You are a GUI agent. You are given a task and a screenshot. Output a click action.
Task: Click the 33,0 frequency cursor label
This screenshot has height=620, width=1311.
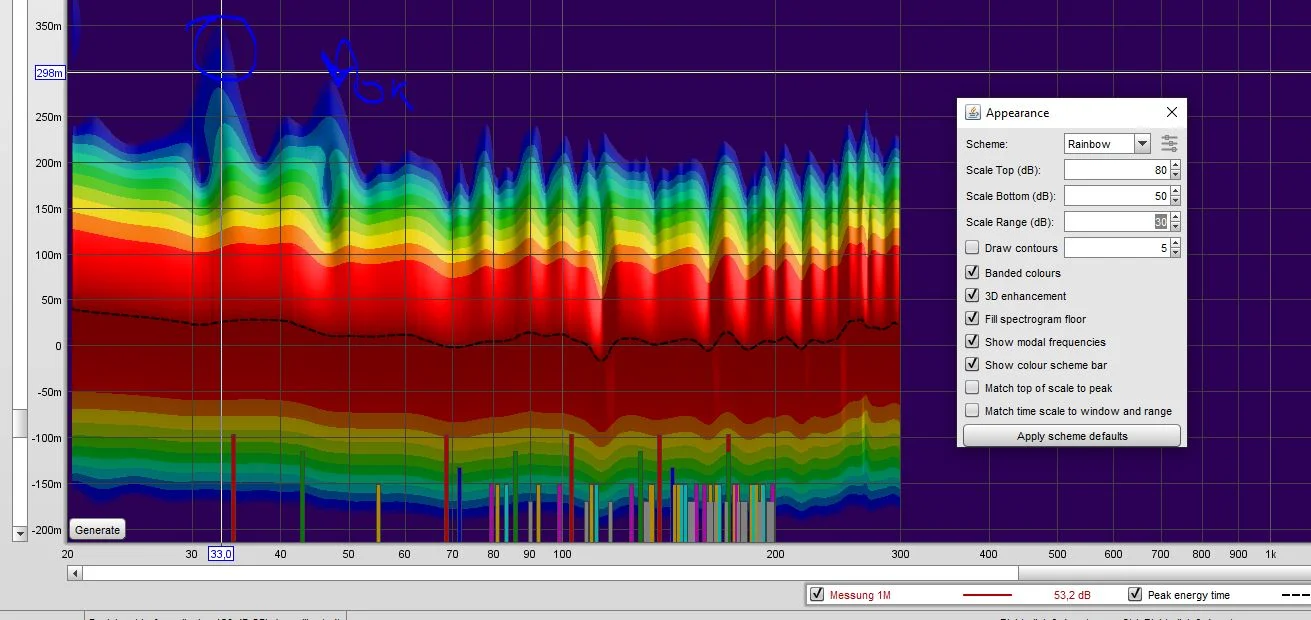click(220, 554)
